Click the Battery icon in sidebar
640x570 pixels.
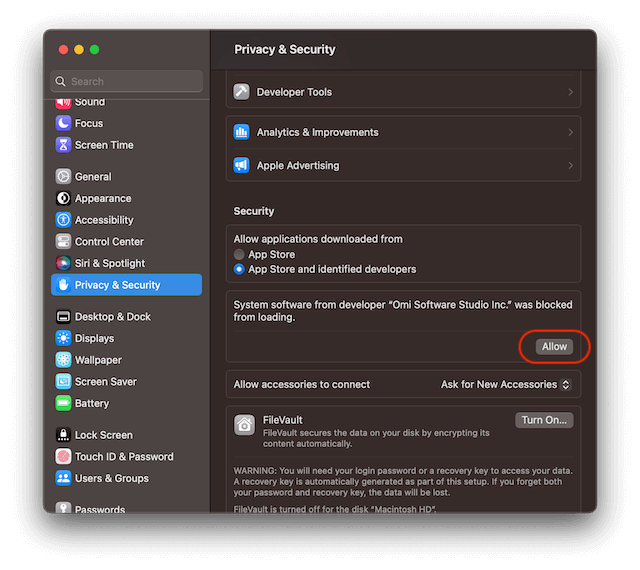tap(64, 403)
